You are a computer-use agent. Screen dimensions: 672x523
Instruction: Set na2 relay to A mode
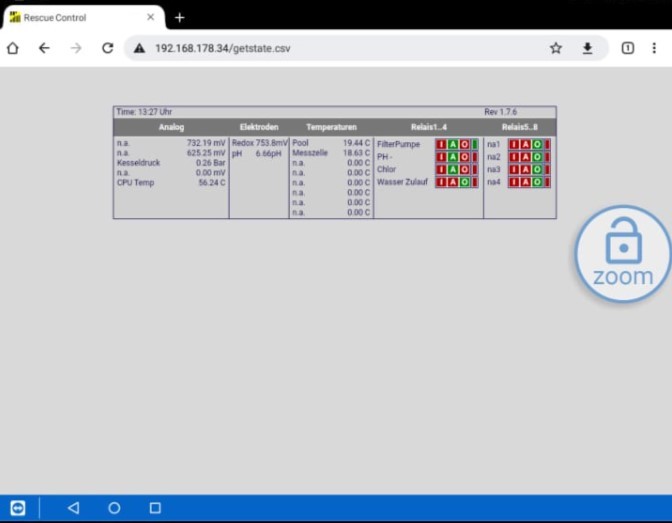tap(525, 157)
